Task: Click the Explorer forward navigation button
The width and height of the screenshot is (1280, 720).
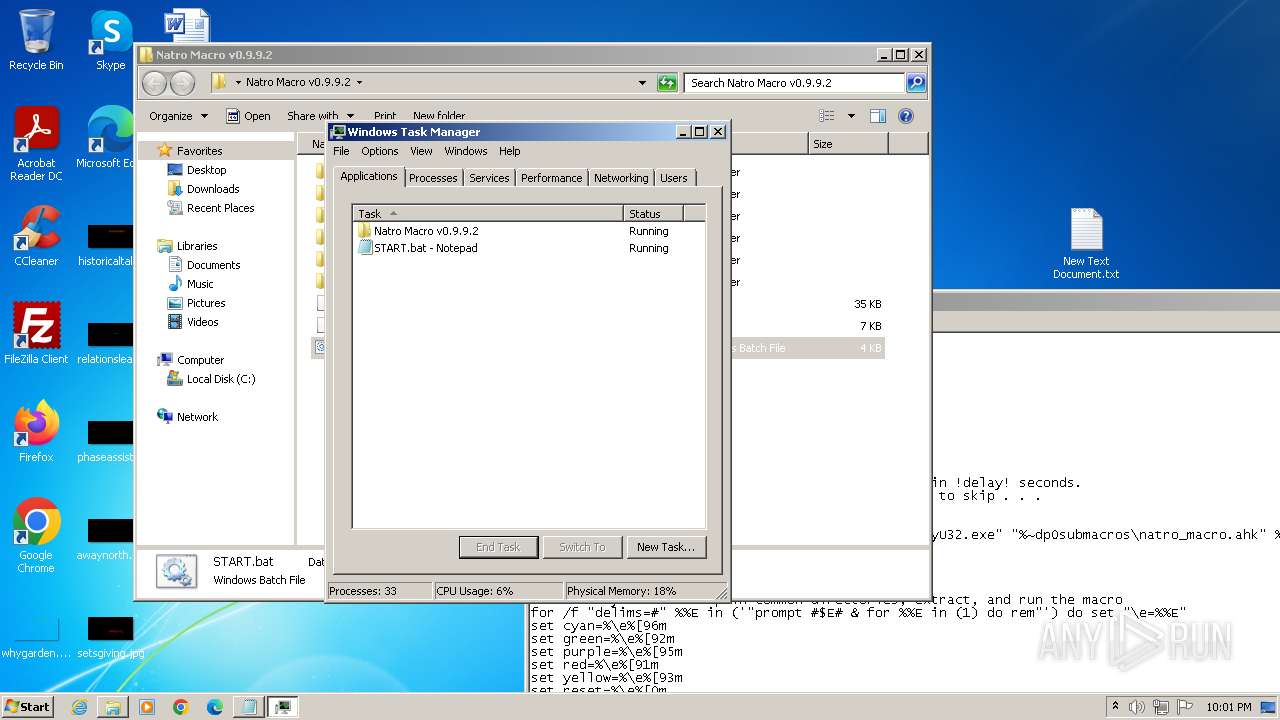Action: (182, 83)
